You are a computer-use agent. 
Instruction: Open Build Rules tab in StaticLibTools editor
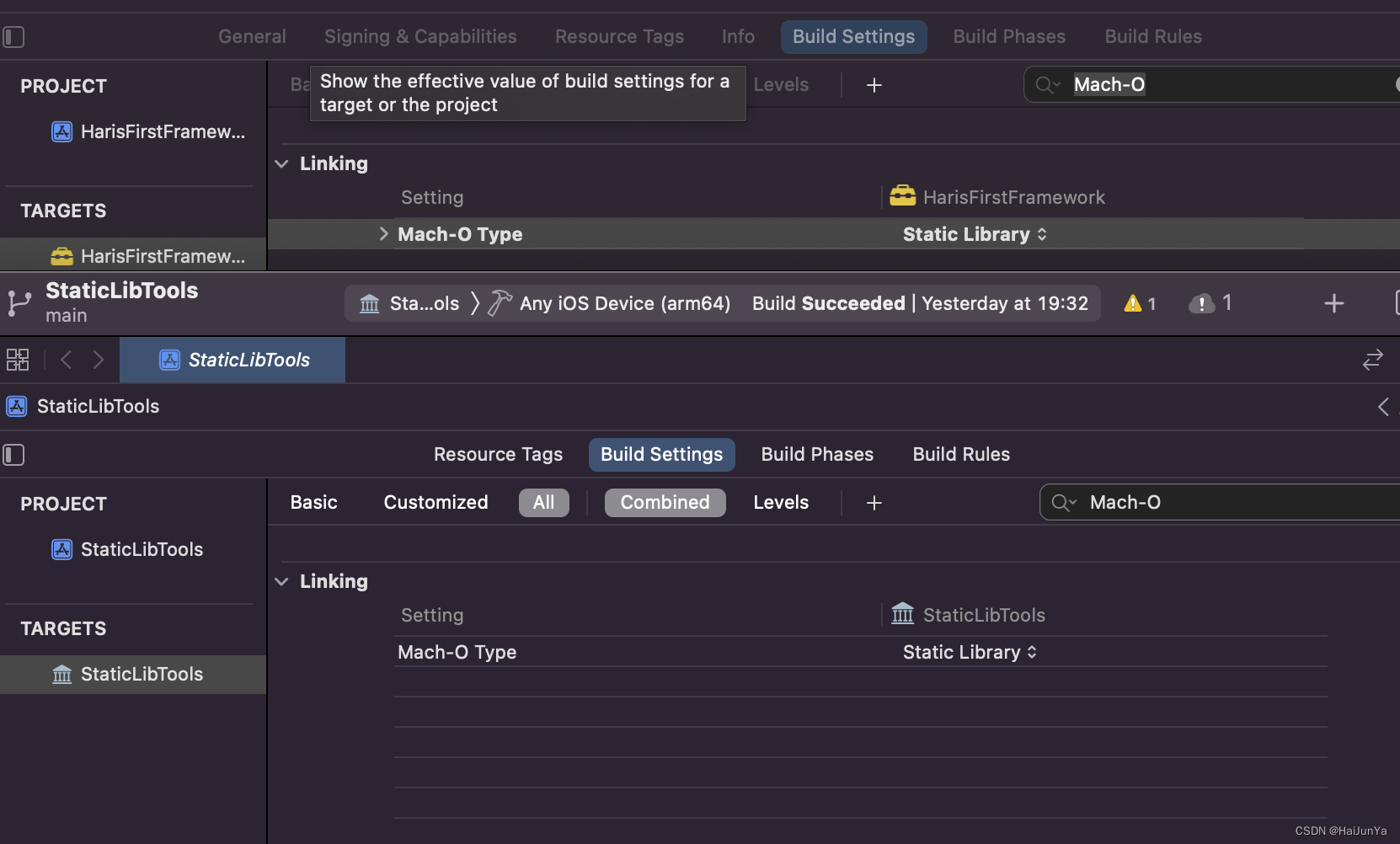[961, 455]
